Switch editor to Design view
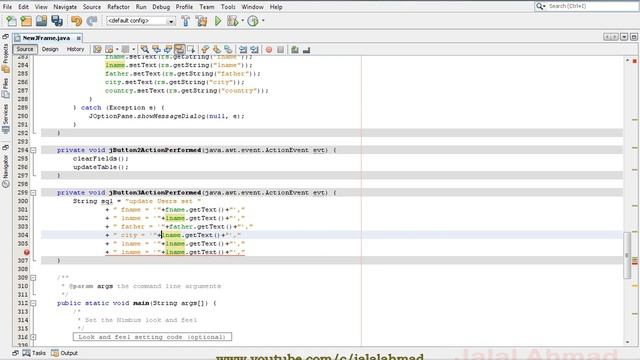The image size is (640, 360). [50, 49]
